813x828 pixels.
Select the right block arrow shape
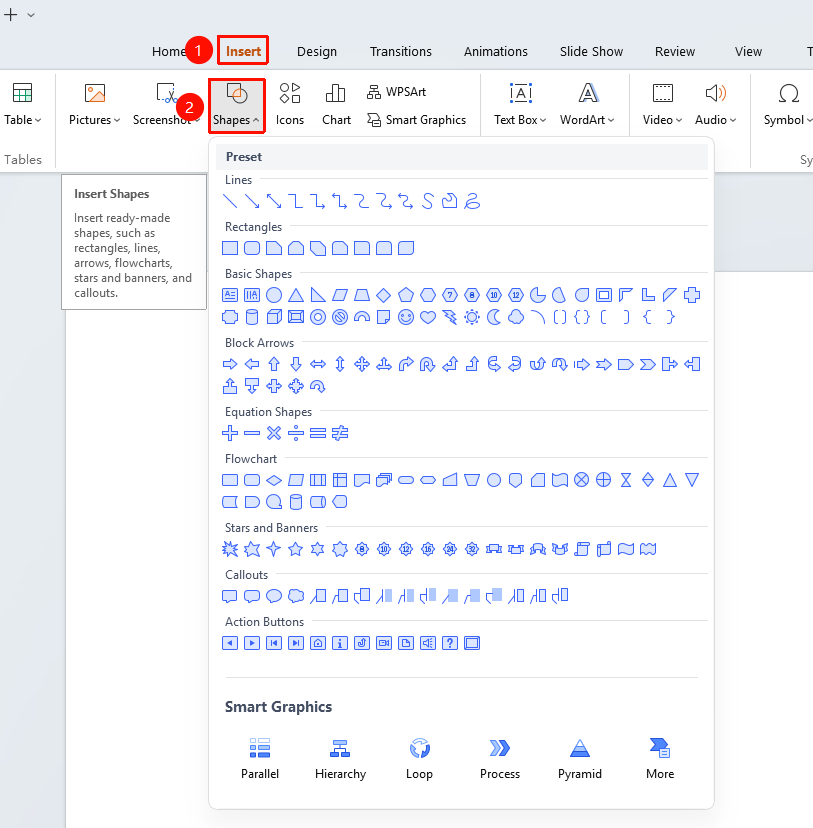click(x=230, y=364)
